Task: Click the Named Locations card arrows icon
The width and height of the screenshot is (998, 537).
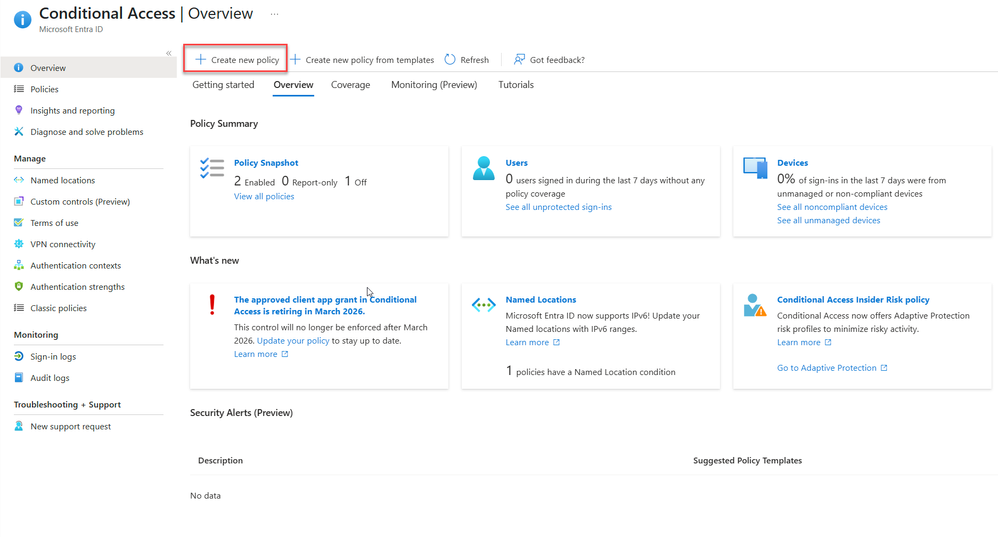Action: 484,305
